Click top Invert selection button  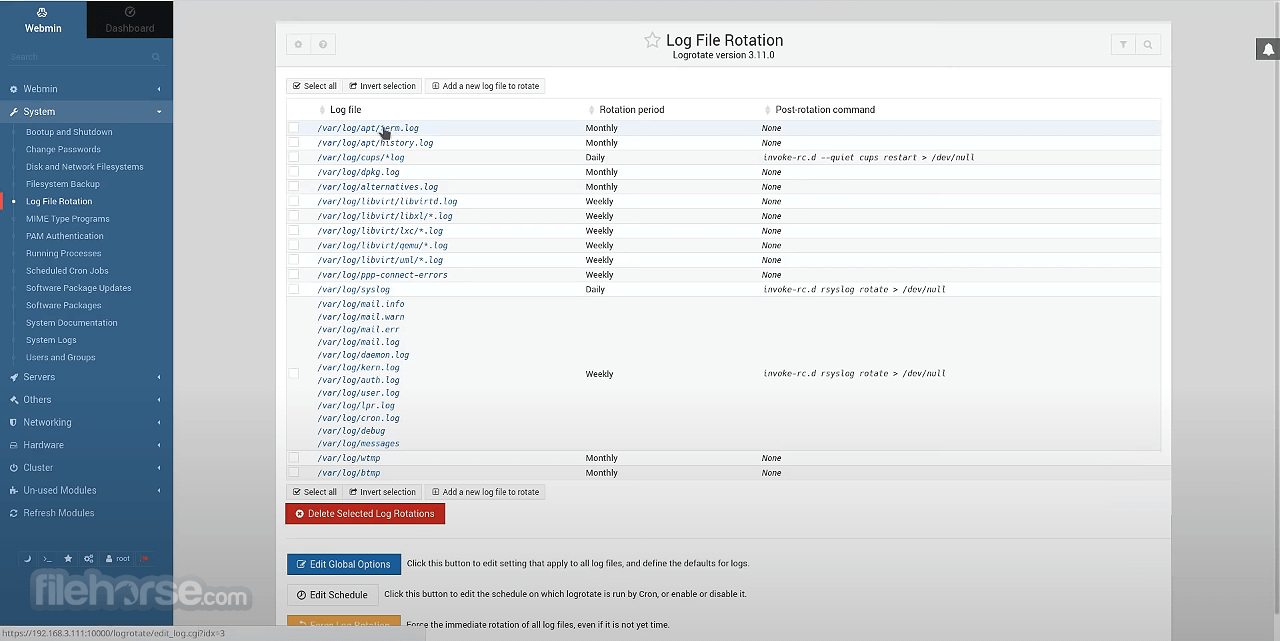tap(382, 86)
